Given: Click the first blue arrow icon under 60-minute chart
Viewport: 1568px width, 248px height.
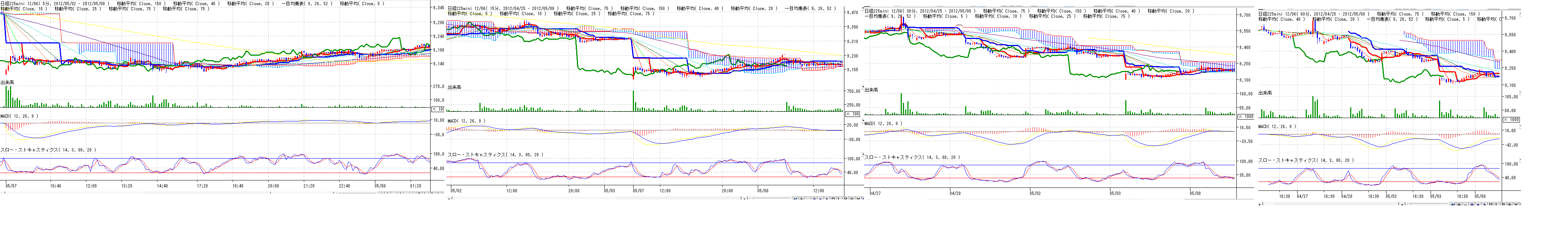Looking at the screenshot, I should (x=1453, y=205).
